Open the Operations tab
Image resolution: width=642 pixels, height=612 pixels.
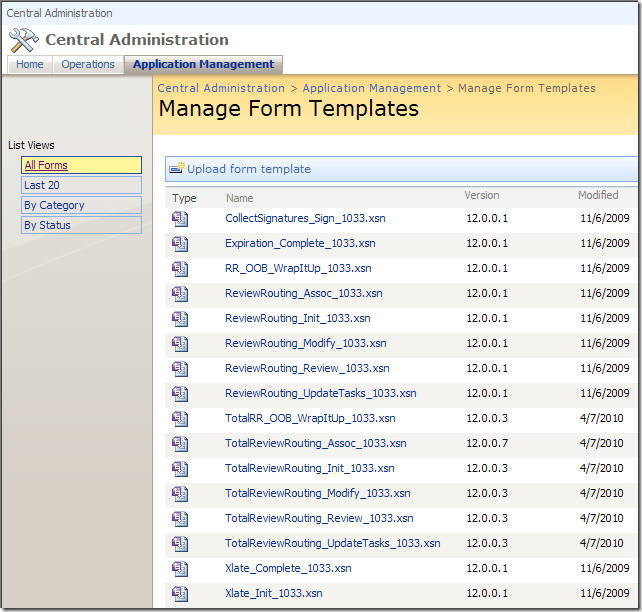[88, 64]
